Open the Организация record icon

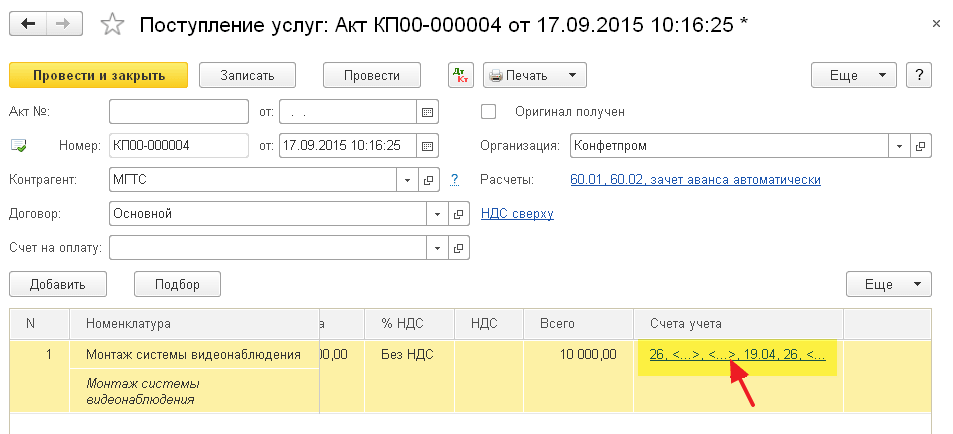[921, 146]
